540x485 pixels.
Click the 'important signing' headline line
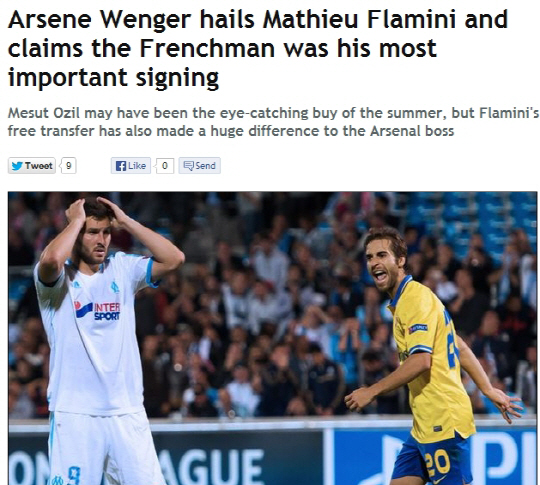[113, 78]
